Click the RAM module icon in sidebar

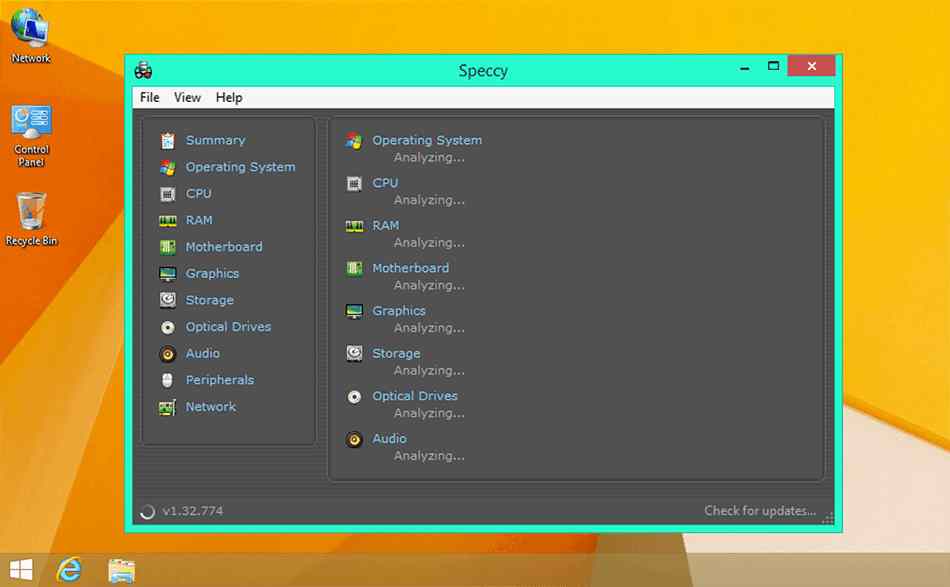tap(168, 221)
